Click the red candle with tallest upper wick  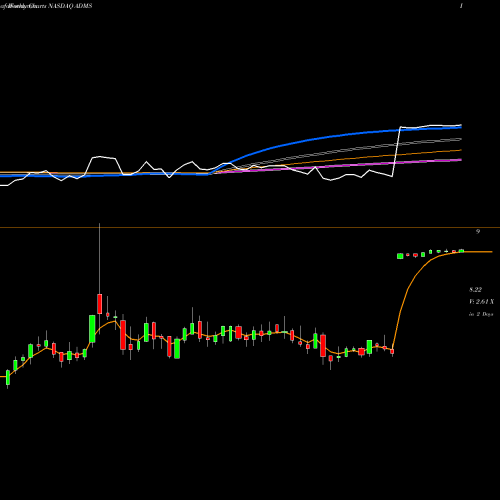(99, 303)
